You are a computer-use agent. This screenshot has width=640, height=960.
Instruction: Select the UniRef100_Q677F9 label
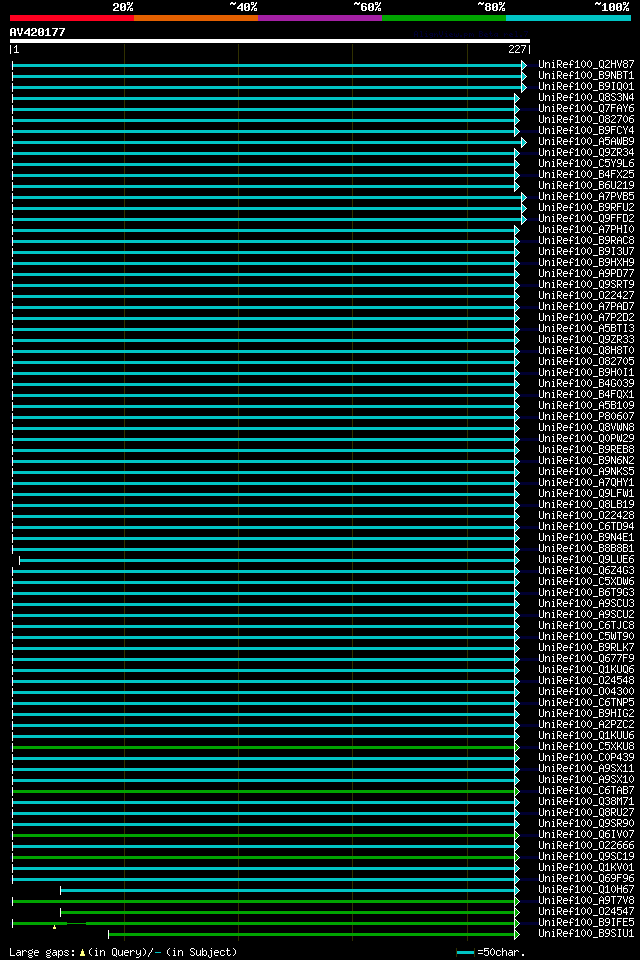[586, 659]
